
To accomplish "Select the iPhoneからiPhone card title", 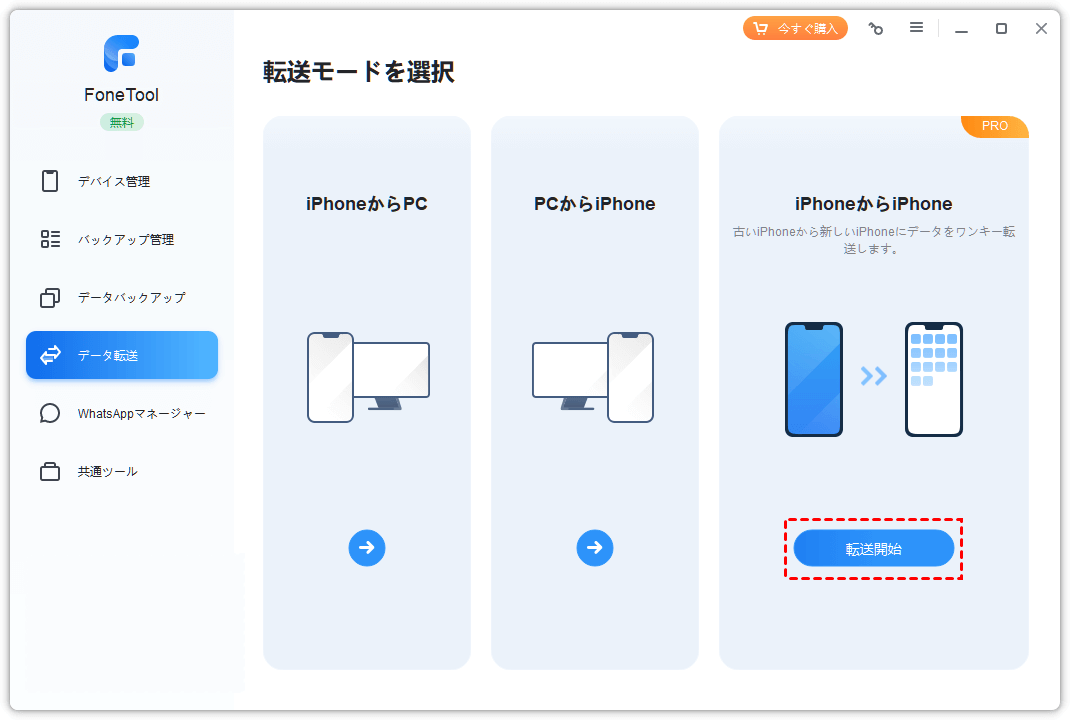I will pyautogui.click(x=873, y=204).
